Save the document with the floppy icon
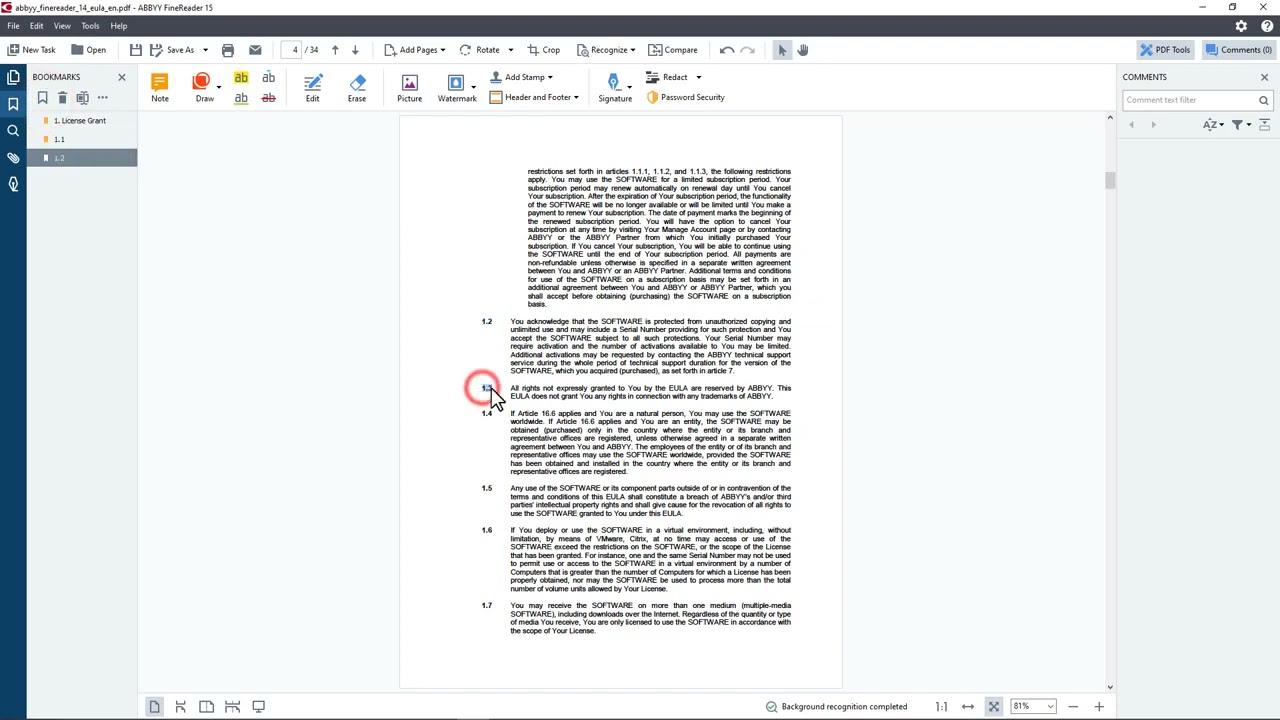The image size is (1280, 720). 135,50
